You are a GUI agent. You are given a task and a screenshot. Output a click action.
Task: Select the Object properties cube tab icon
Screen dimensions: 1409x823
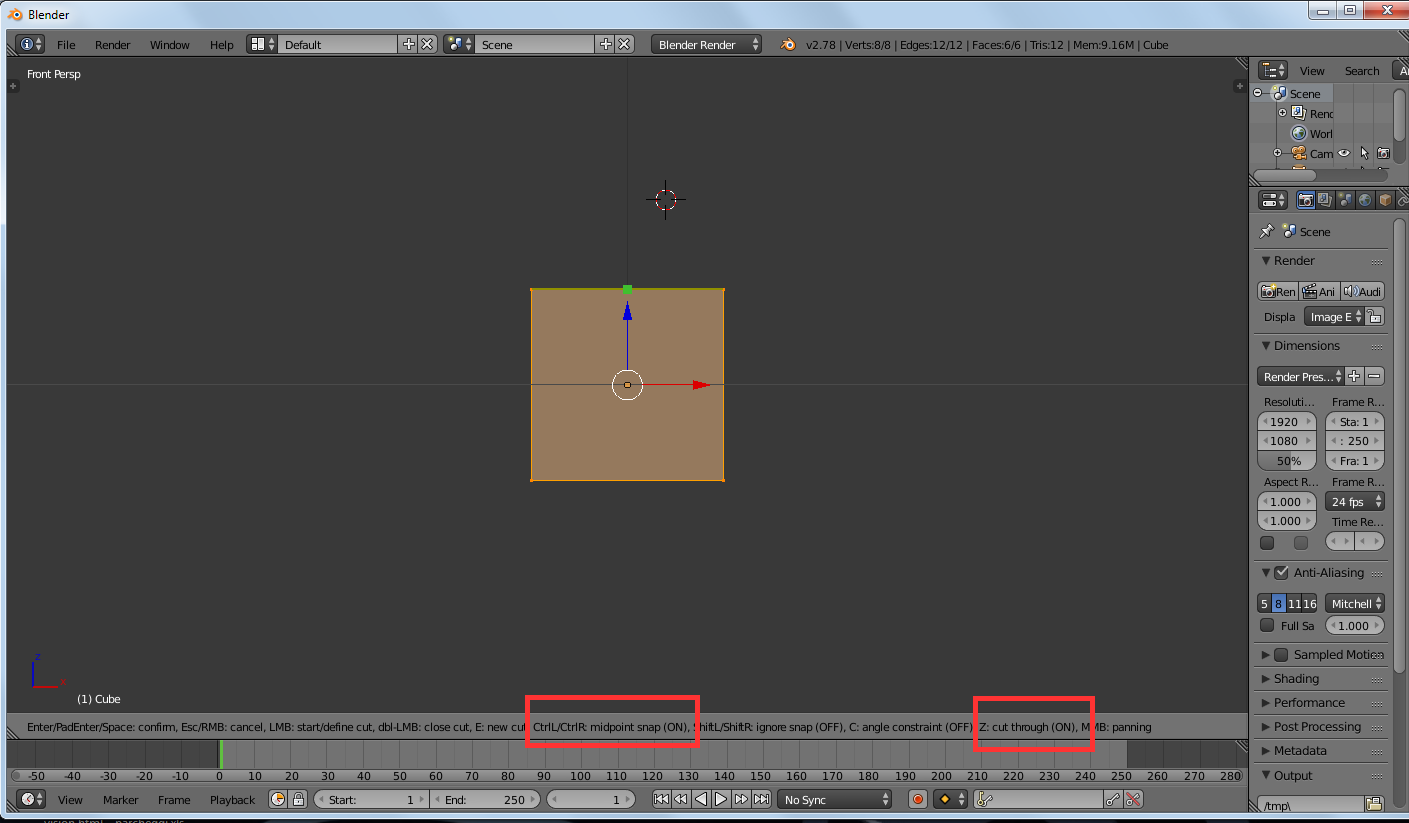(x=1385, y=200)
